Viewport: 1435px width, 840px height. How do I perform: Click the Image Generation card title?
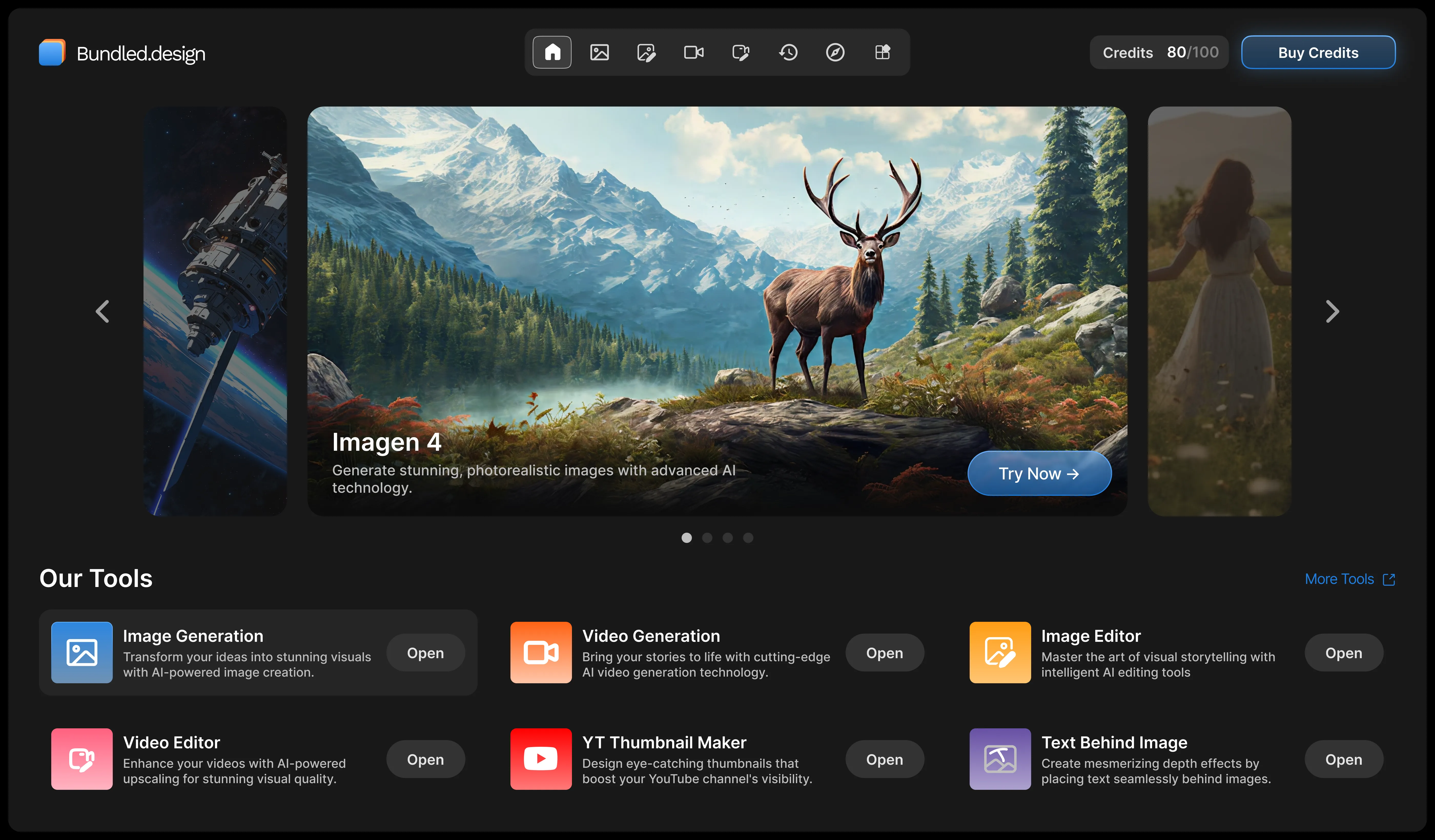point(193,636)
